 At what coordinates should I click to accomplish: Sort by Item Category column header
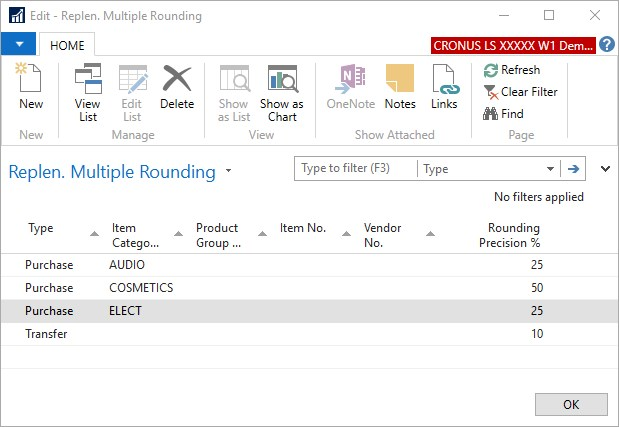[x=147, y=235]
